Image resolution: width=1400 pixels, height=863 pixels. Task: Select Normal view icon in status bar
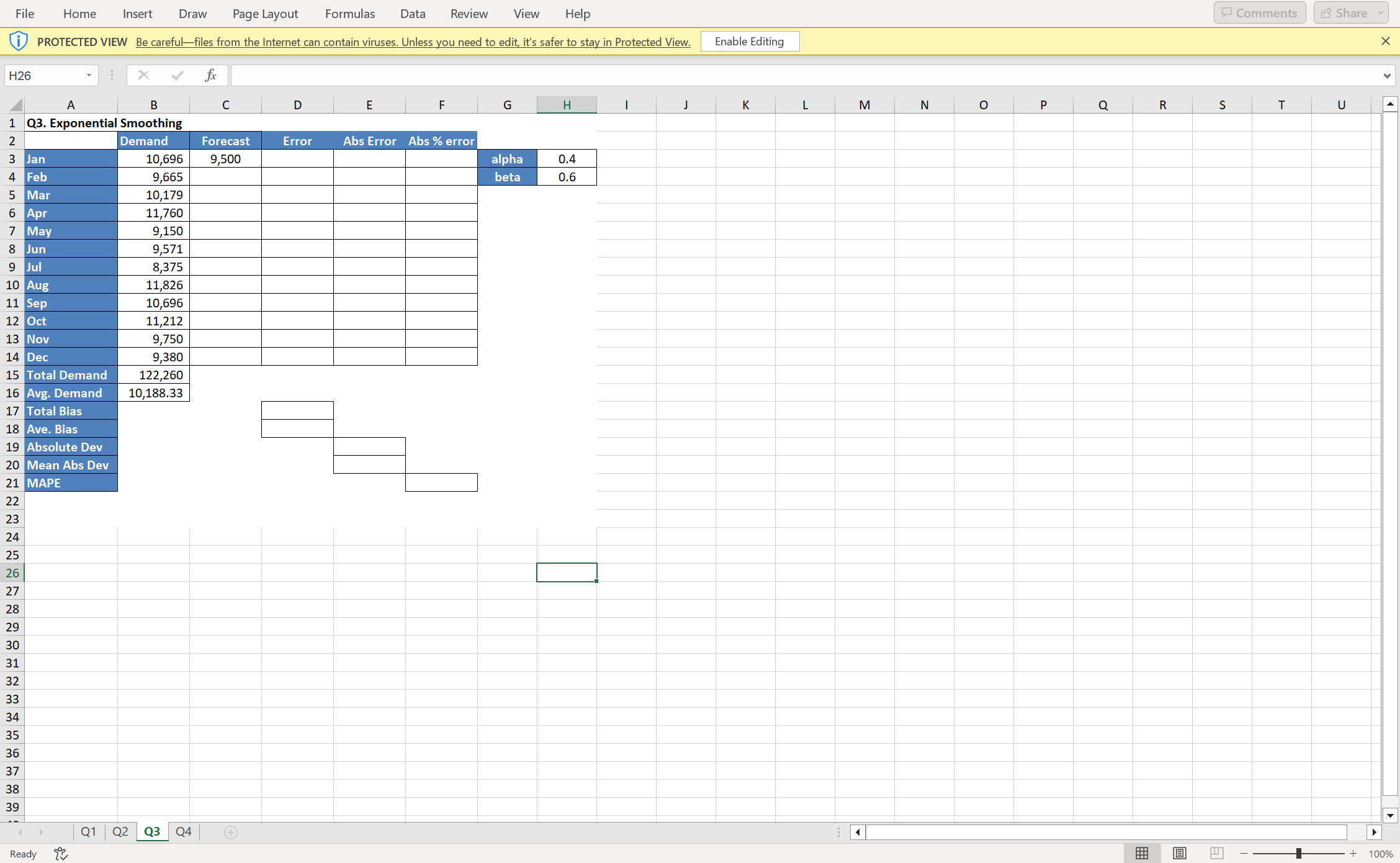[1142, 853]
